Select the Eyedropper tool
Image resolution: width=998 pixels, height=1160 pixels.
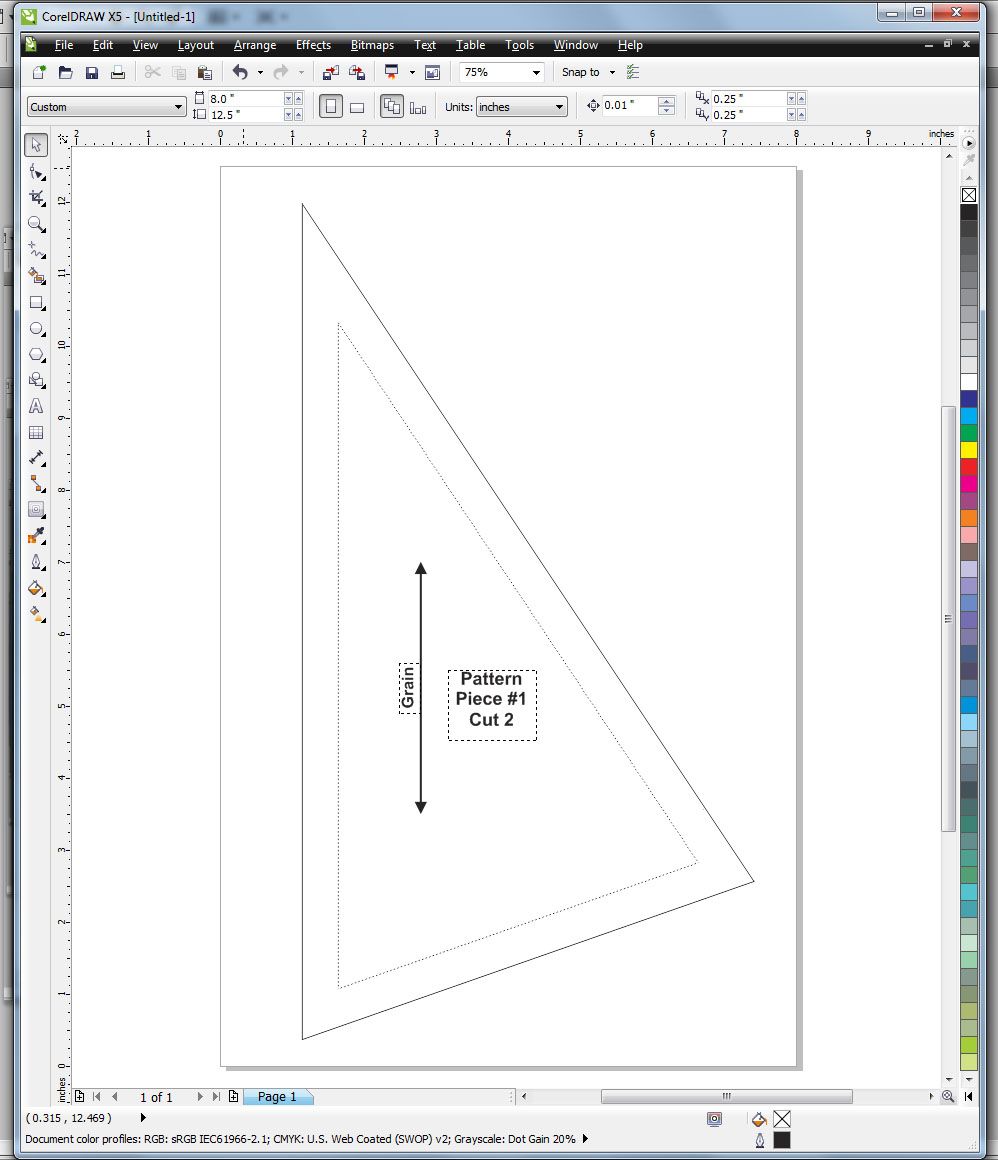coord(36,536)
